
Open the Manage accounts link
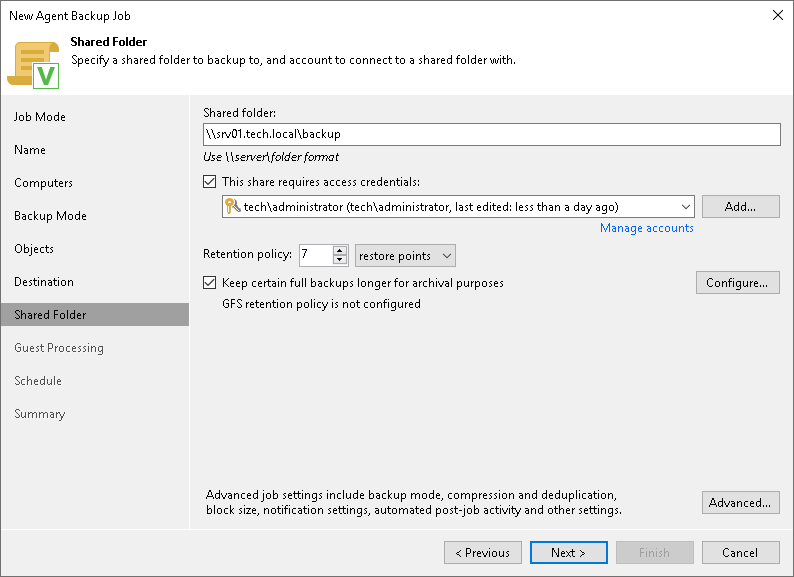[x=647, y=228]
